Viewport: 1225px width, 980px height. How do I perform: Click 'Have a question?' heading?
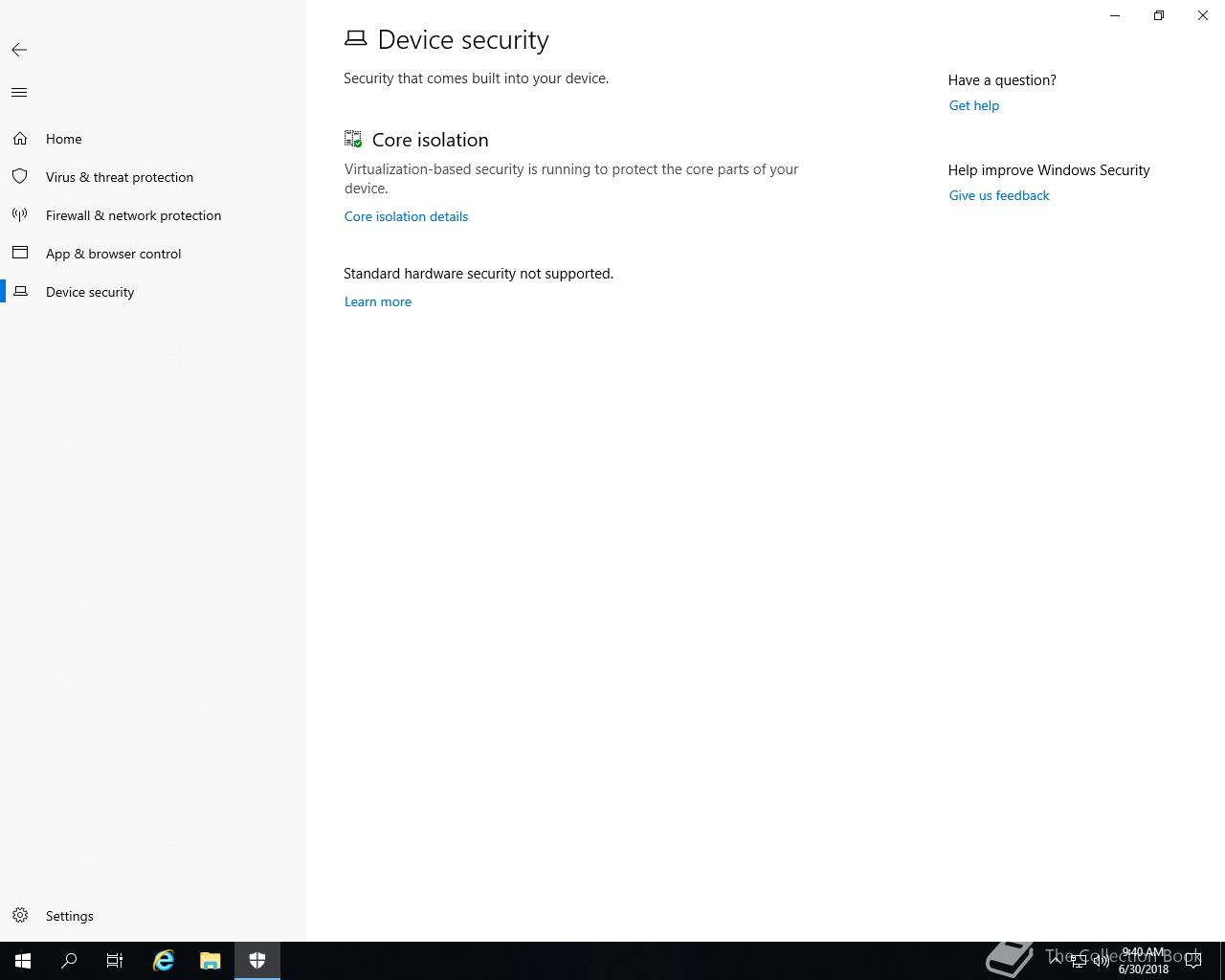(1002, 80)
